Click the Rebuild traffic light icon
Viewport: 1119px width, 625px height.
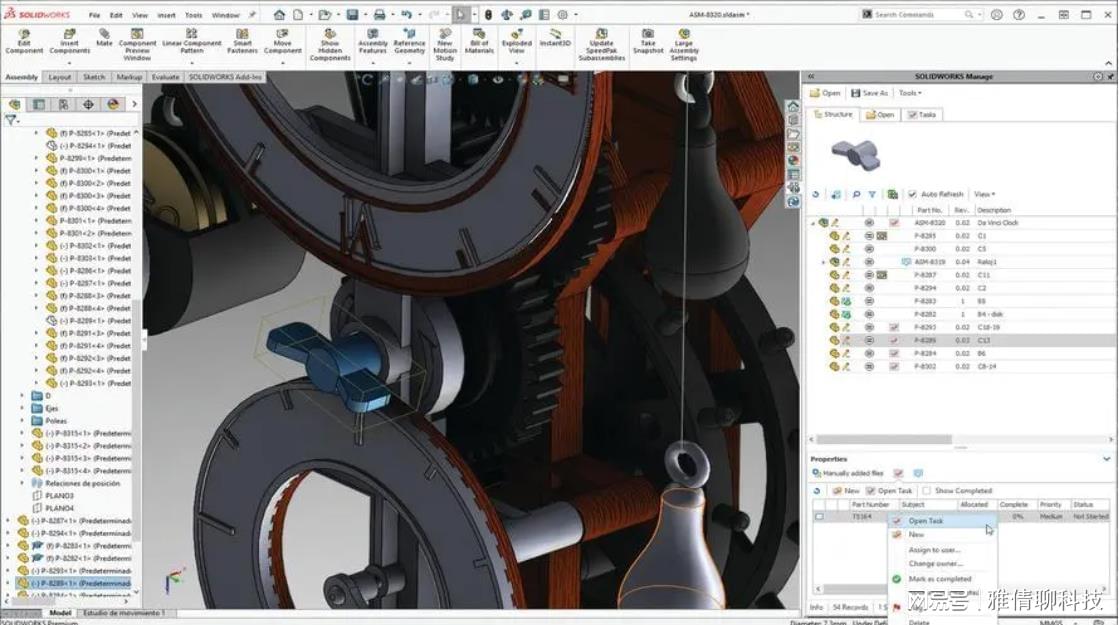point(488,14)
